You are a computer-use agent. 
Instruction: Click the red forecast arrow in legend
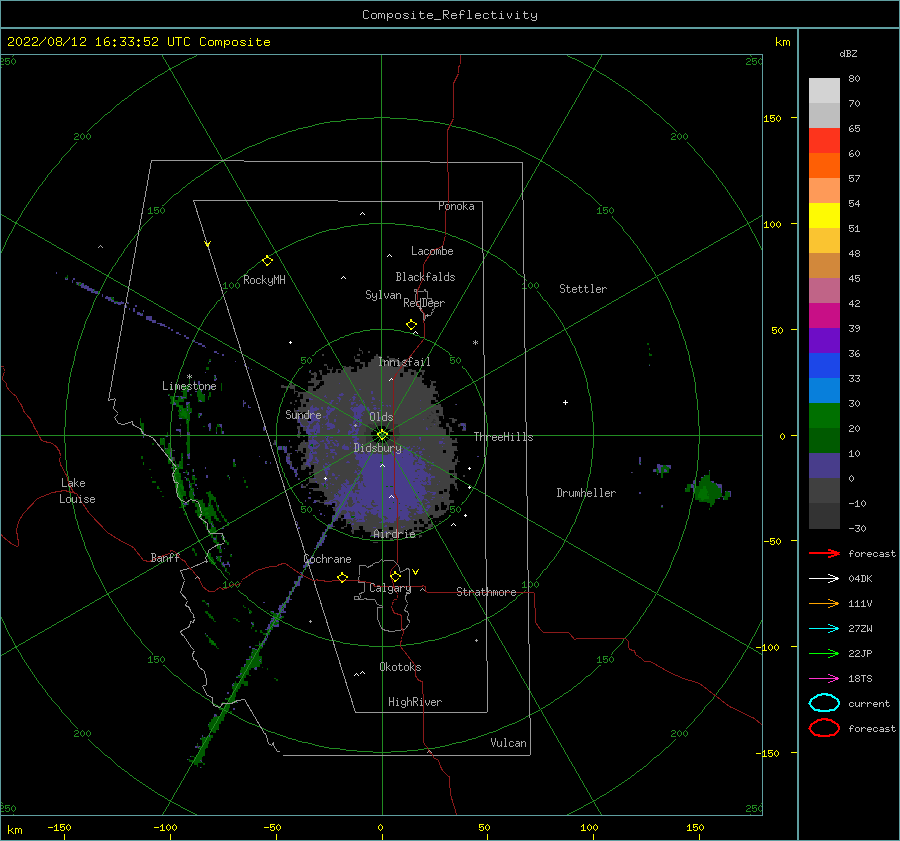point(824,553)
